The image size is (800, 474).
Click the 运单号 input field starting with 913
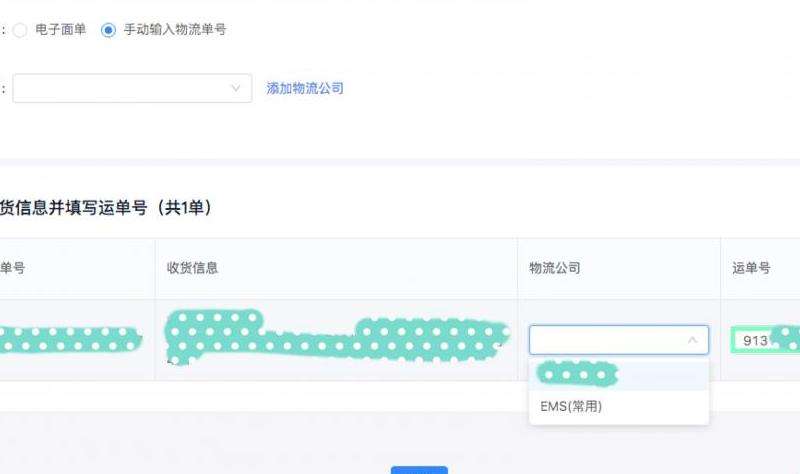click(765, 340)
